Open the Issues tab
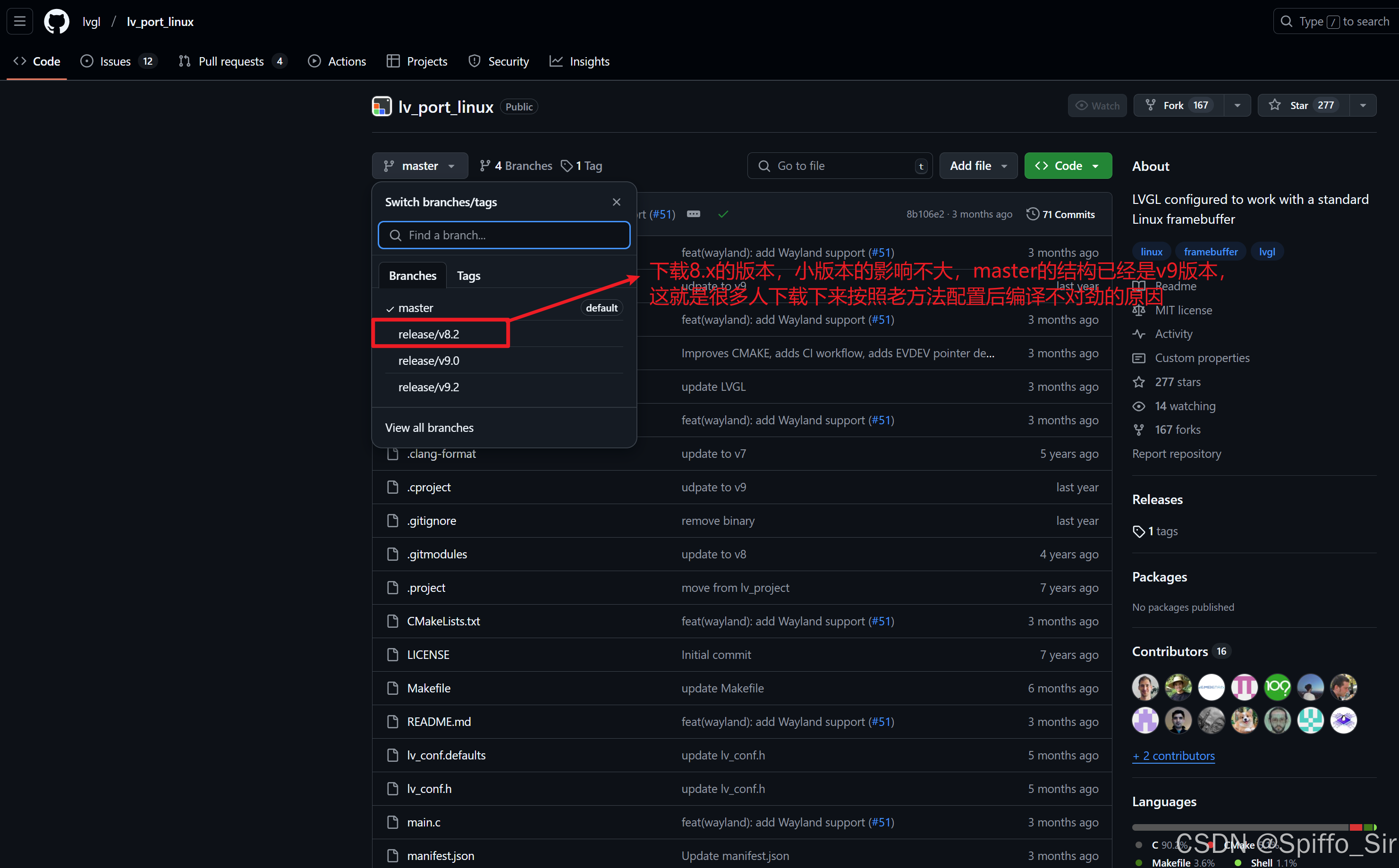 point(119,61)
